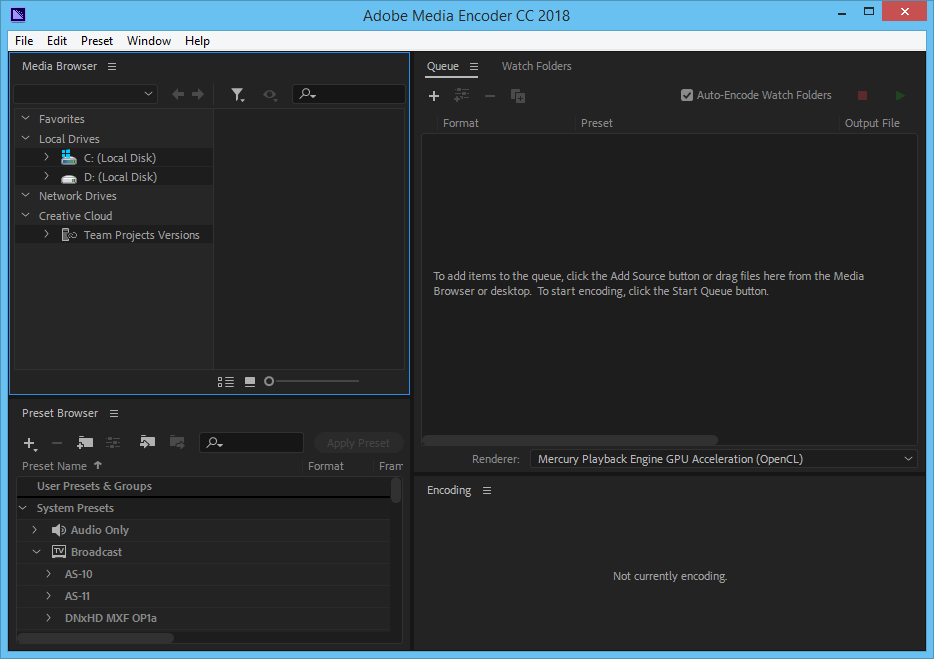934x659 pixels.
Task: Click the Media Browser search field
Action: point(349,94)
